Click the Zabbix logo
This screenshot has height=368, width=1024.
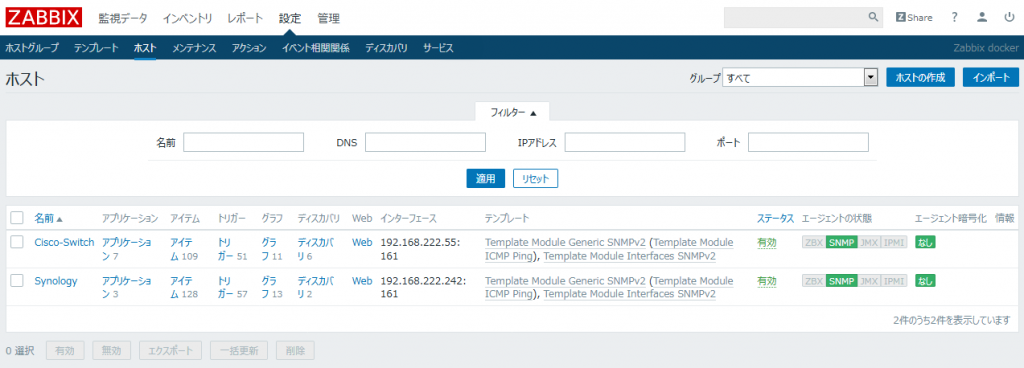click(x=44, y=18)
